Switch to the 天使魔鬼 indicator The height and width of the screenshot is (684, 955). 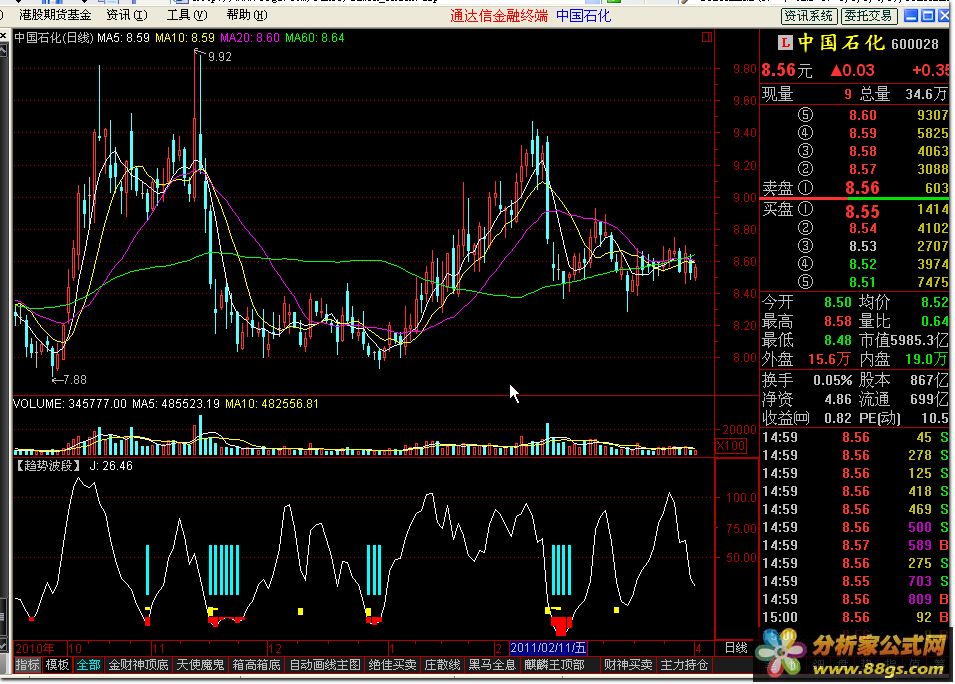200,665
